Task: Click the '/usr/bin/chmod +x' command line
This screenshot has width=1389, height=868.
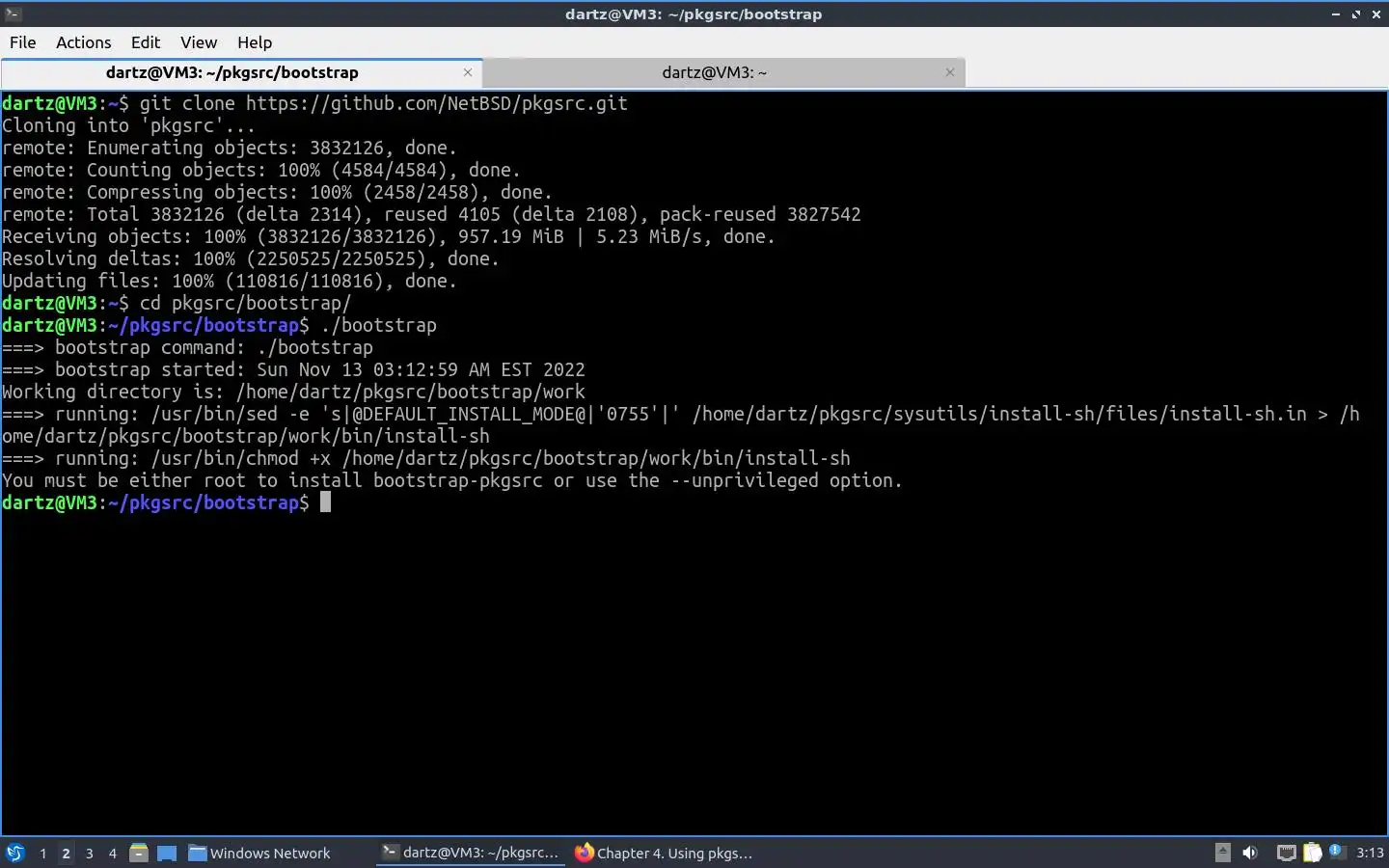Action: pos(426,458)
